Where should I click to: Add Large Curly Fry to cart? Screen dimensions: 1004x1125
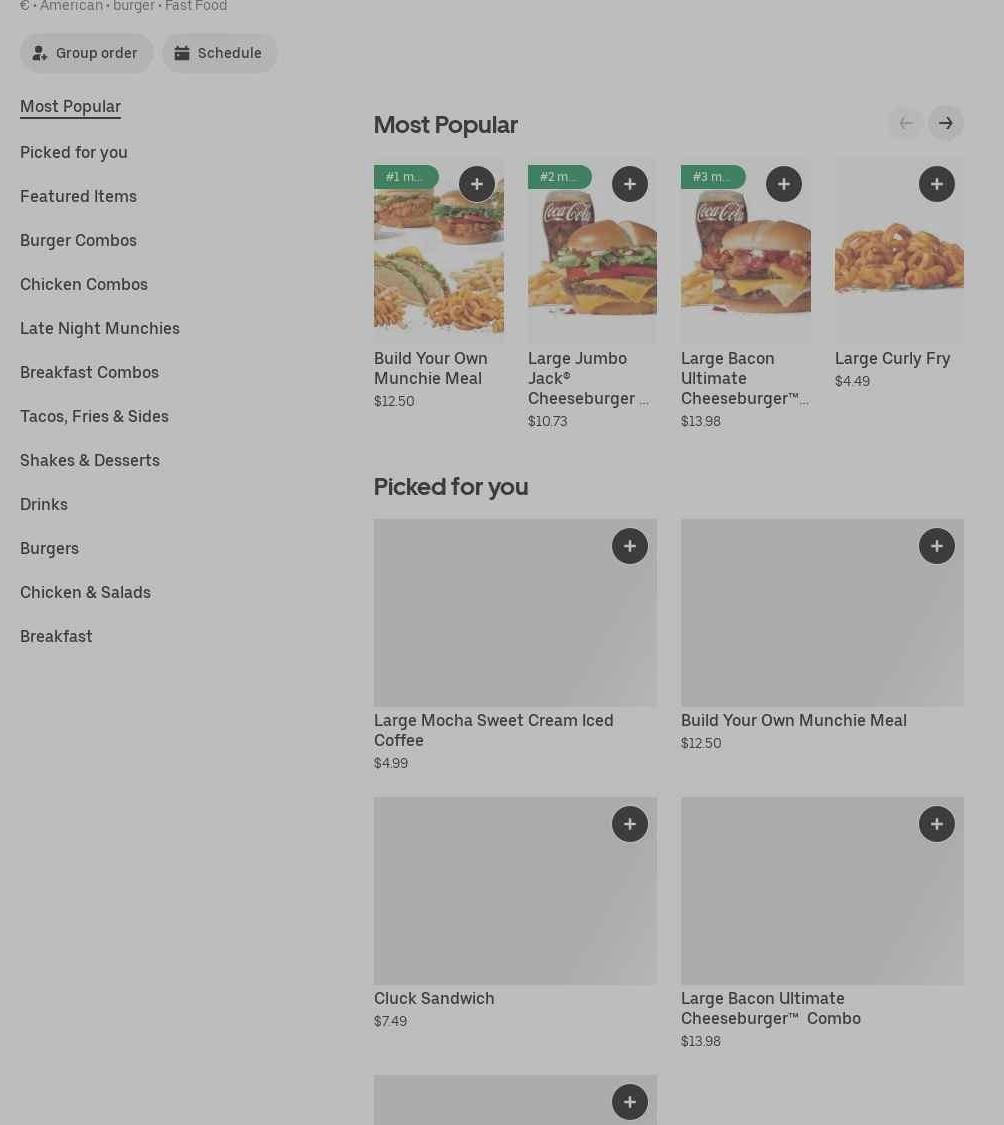pyautogui.click(x=936, y=184)
